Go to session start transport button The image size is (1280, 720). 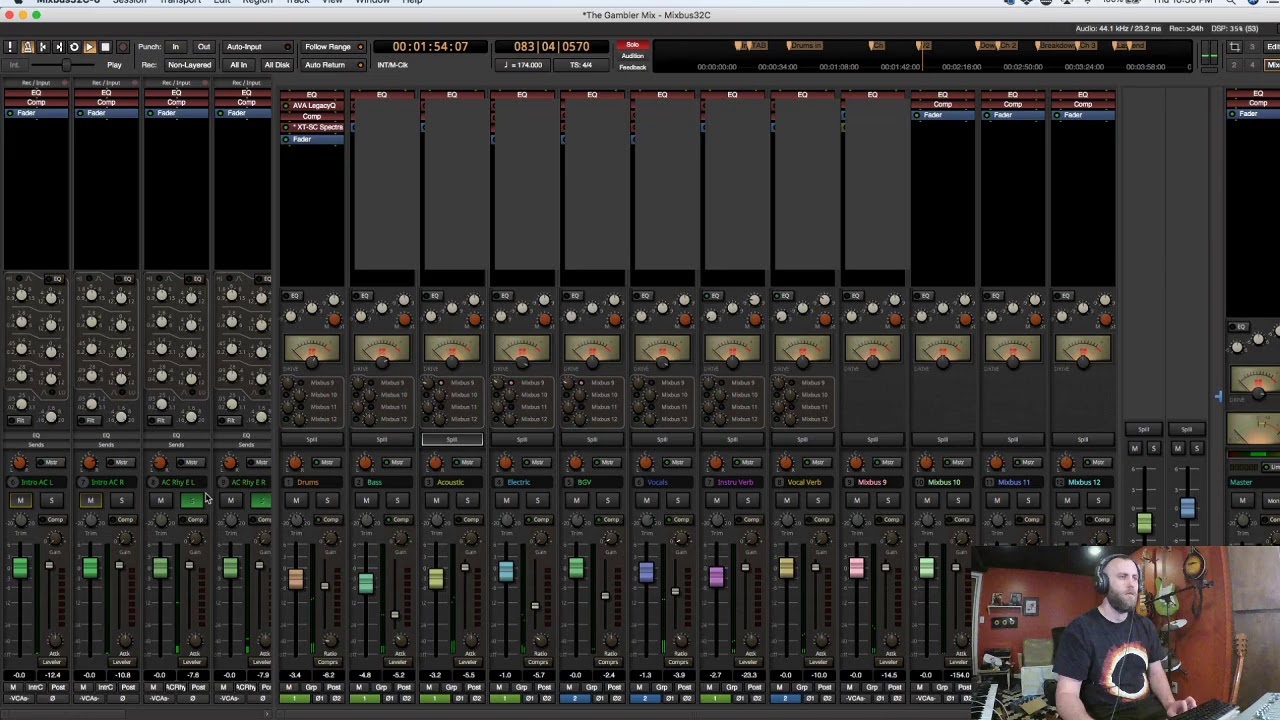point(43,47)
